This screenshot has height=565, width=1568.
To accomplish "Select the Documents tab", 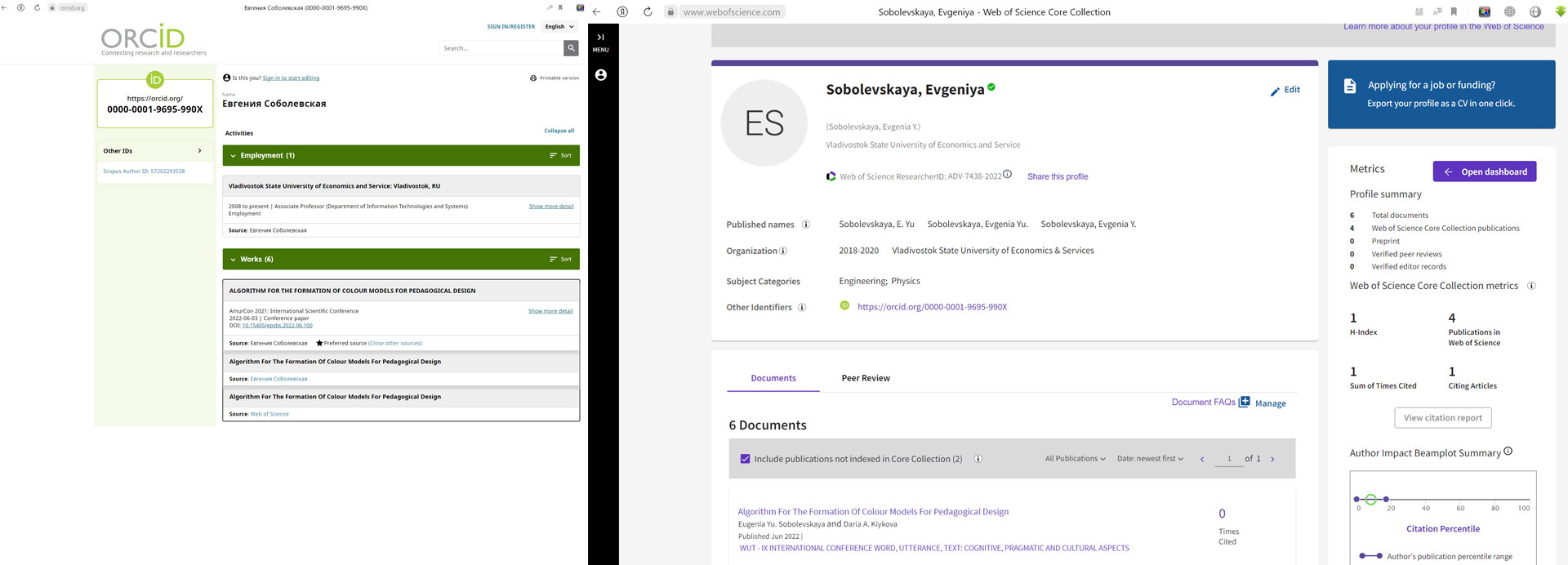I will tap(773, 378).
